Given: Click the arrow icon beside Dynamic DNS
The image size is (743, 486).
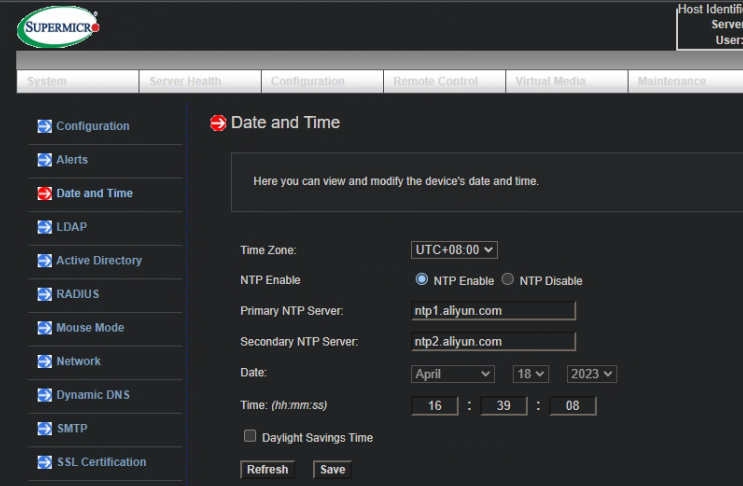Looking at the screenshot, I should [x=45, y=395].
